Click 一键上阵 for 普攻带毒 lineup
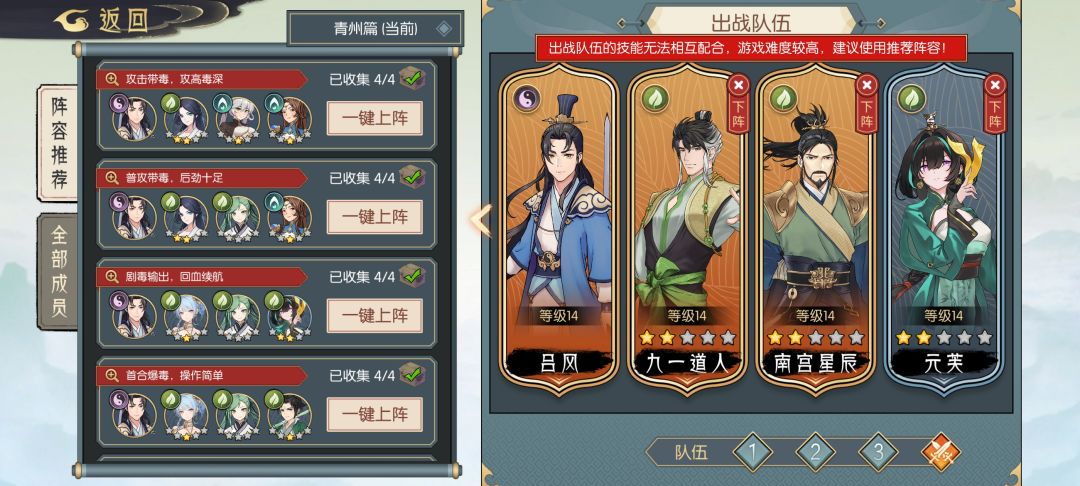 375,217
